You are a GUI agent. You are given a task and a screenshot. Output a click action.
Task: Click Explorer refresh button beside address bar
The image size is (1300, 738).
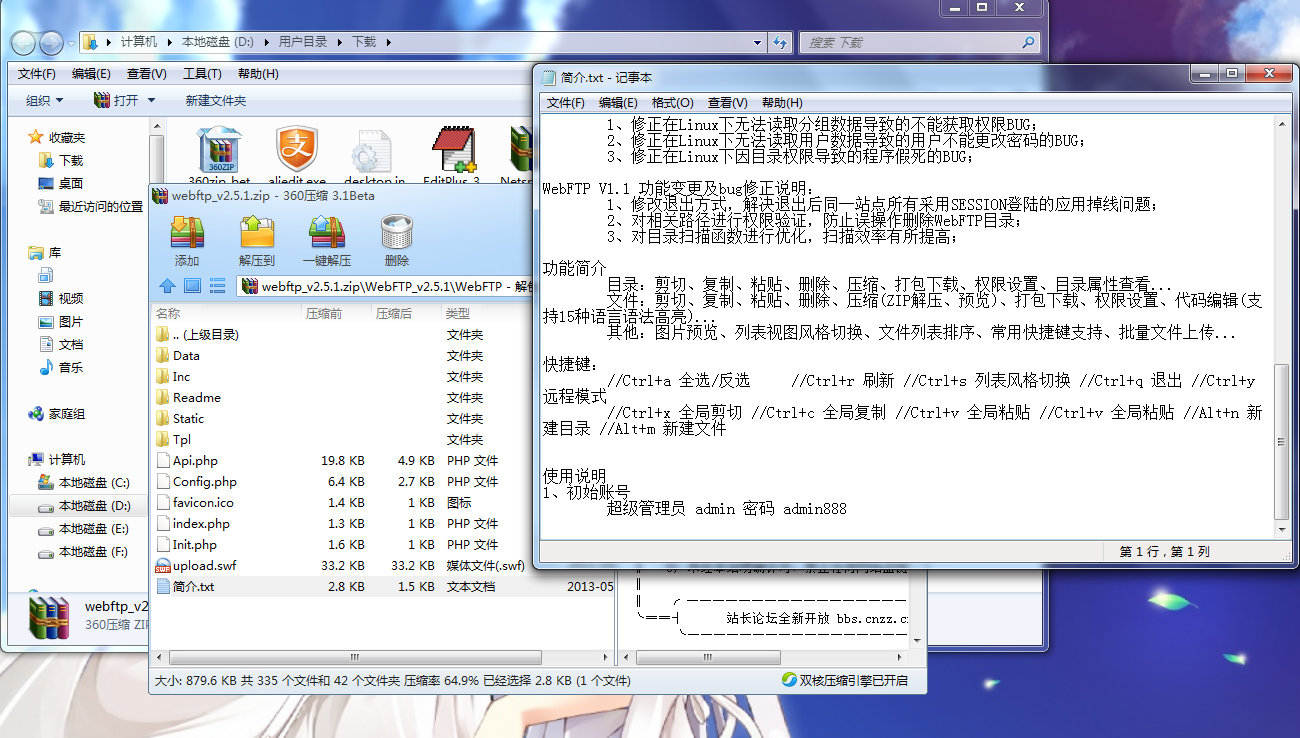coord(781,42)
